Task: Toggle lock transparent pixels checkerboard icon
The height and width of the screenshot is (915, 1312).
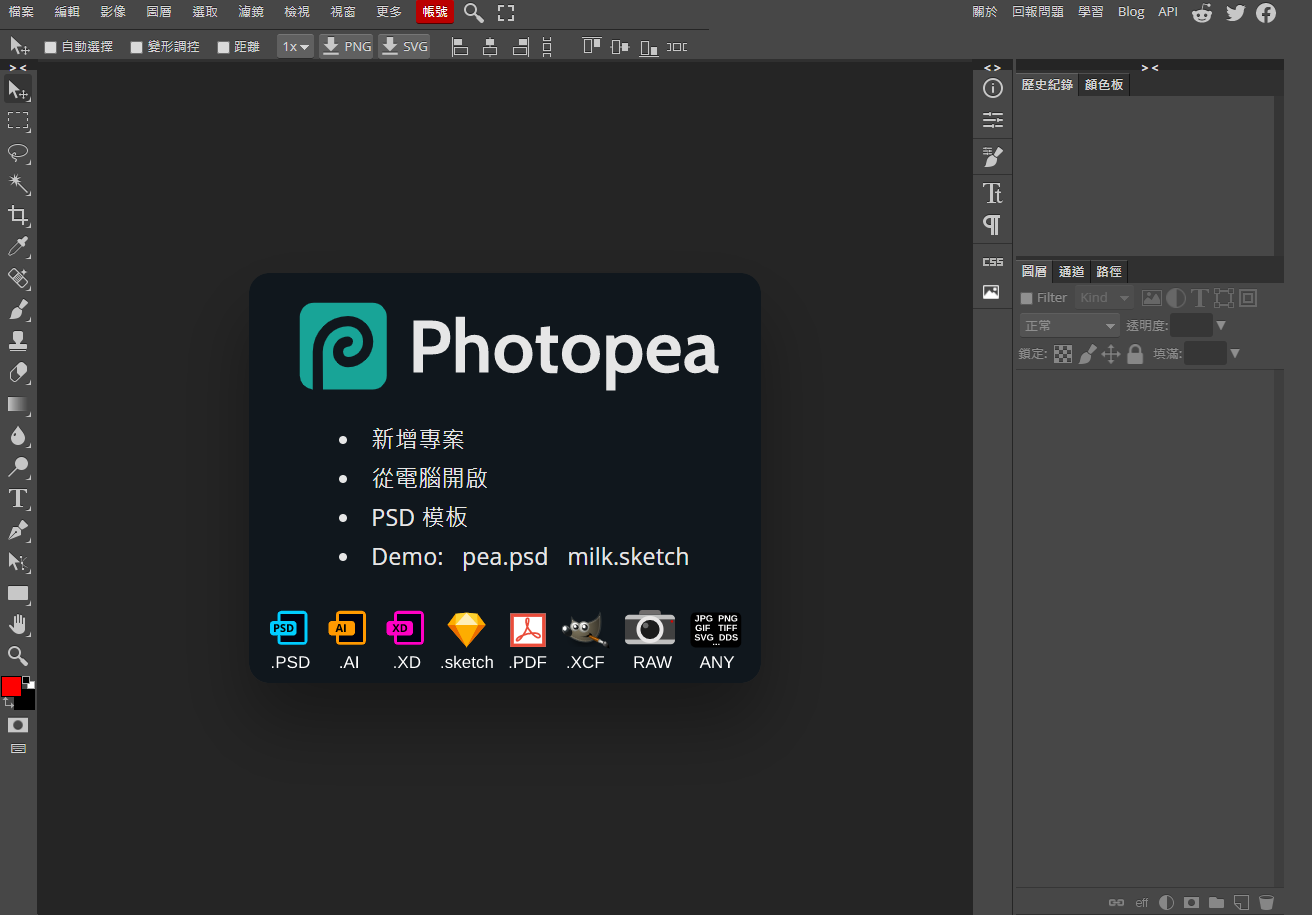Action: click(1063, 354)
